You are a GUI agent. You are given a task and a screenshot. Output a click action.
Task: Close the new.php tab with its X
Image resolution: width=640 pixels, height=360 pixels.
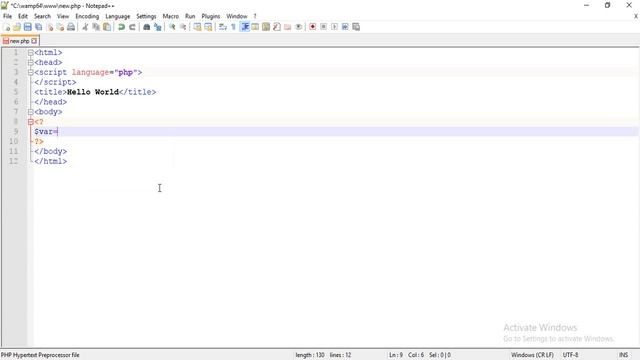click(x=34, y=41)
